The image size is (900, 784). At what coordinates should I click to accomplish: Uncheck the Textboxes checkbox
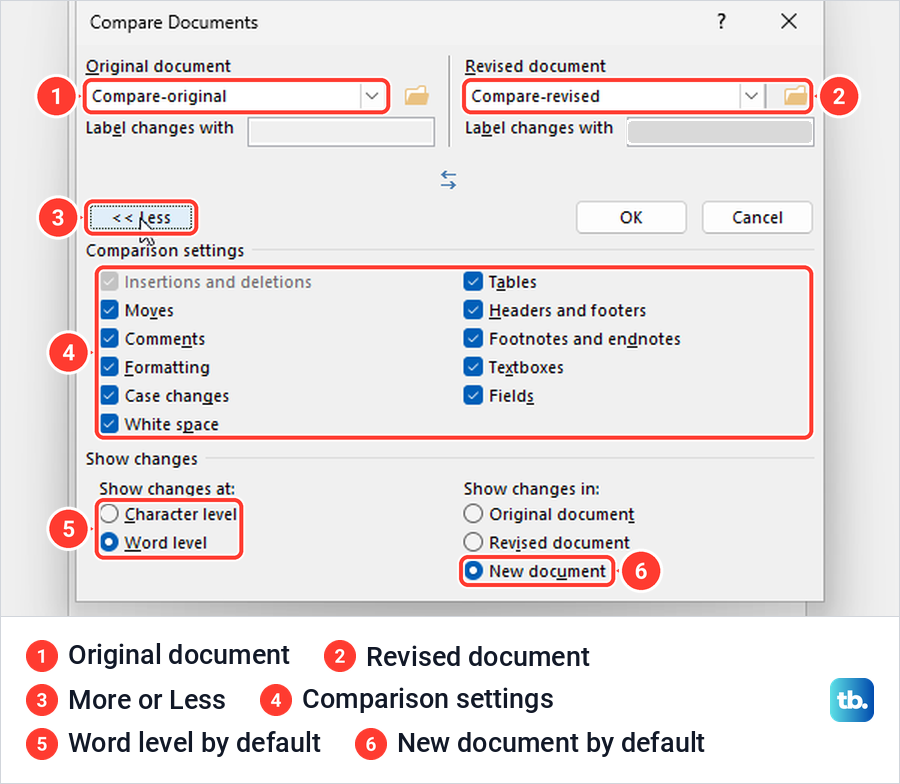pos(473,367)
